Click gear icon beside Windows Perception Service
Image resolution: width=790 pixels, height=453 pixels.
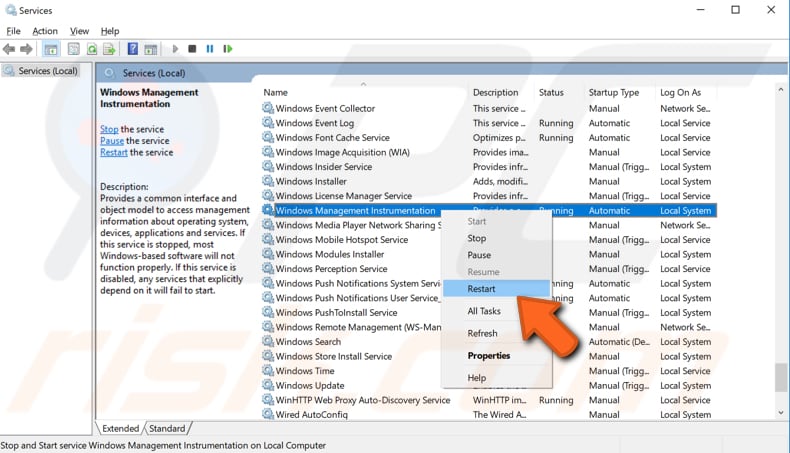pyautogui.click(x=268, y=269)
